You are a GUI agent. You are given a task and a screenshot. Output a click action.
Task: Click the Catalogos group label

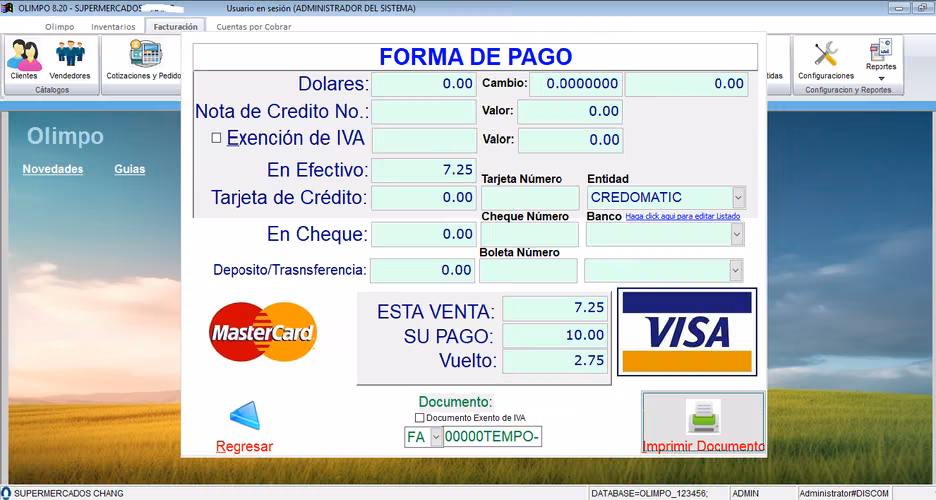point(52,90)
